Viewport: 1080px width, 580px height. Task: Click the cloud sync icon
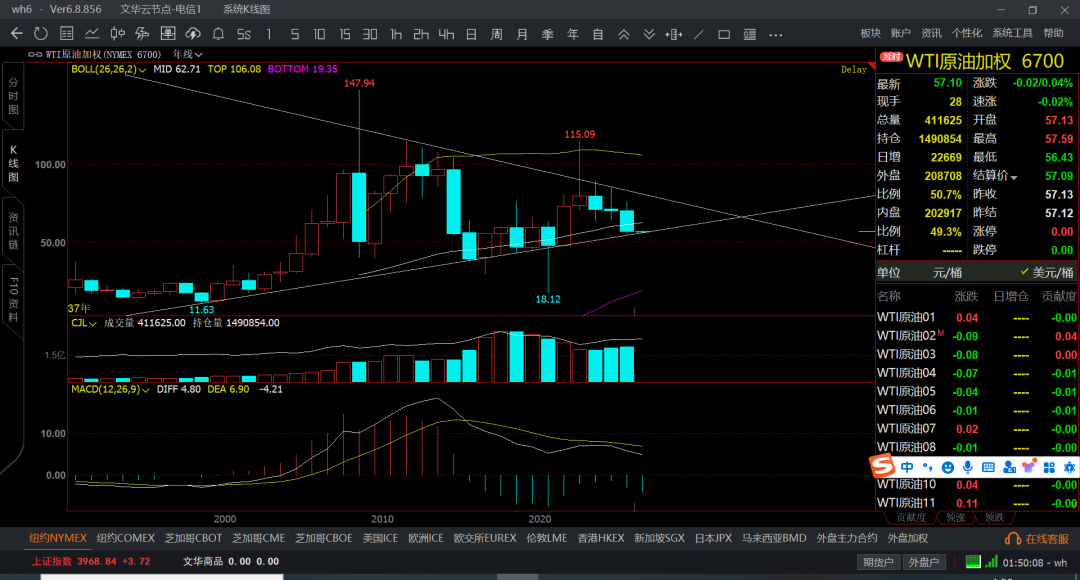(x=193, y=34)
